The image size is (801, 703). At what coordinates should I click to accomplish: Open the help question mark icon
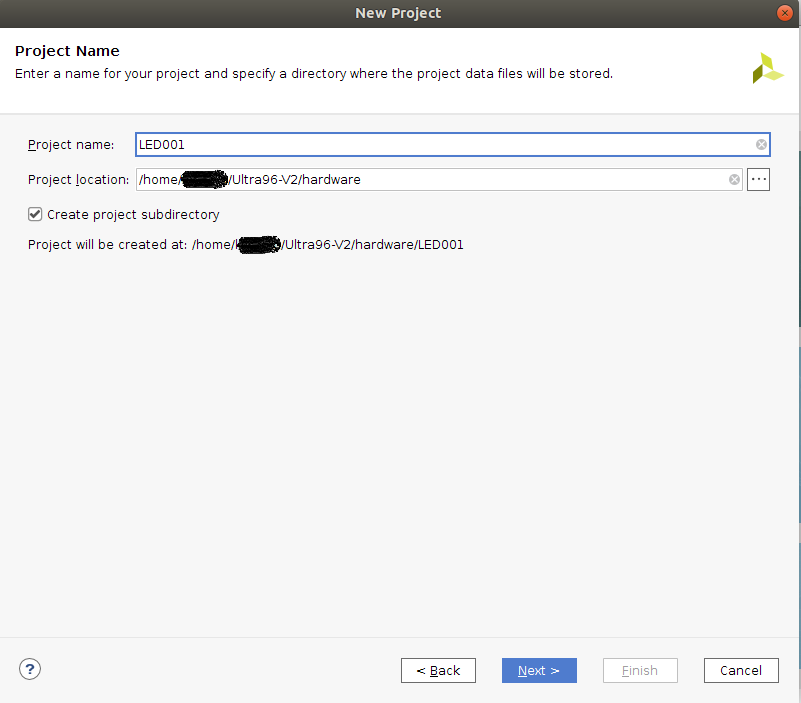(30, 669)
